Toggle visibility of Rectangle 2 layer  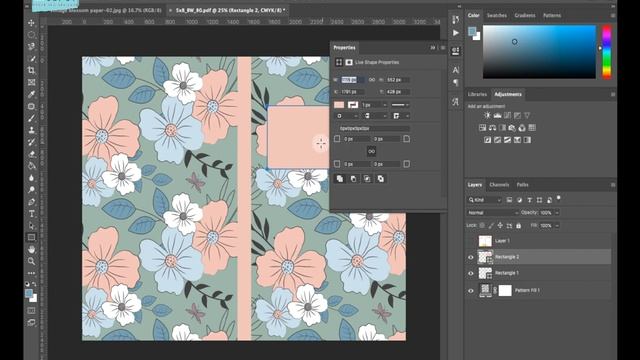point(471,257)
